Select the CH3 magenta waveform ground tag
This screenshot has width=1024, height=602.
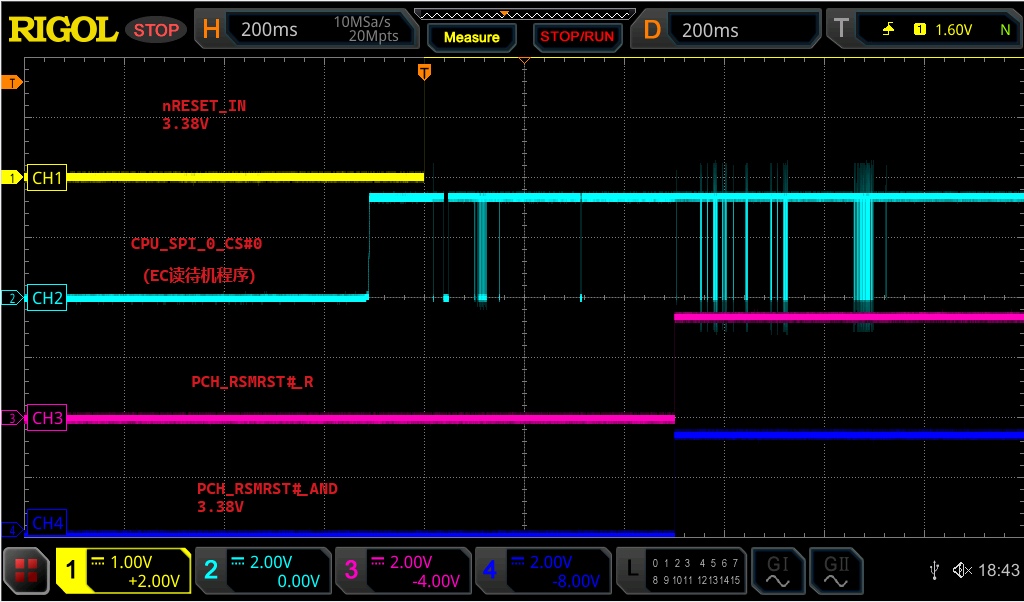pyautogui.click(x=46, y=418)
